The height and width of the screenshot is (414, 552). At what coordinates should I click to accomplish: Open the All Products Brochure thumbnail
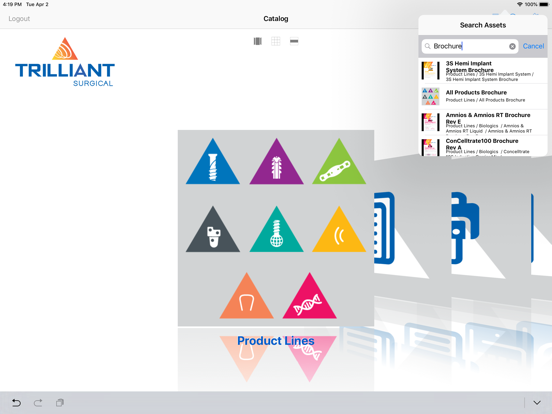(430, 96)
